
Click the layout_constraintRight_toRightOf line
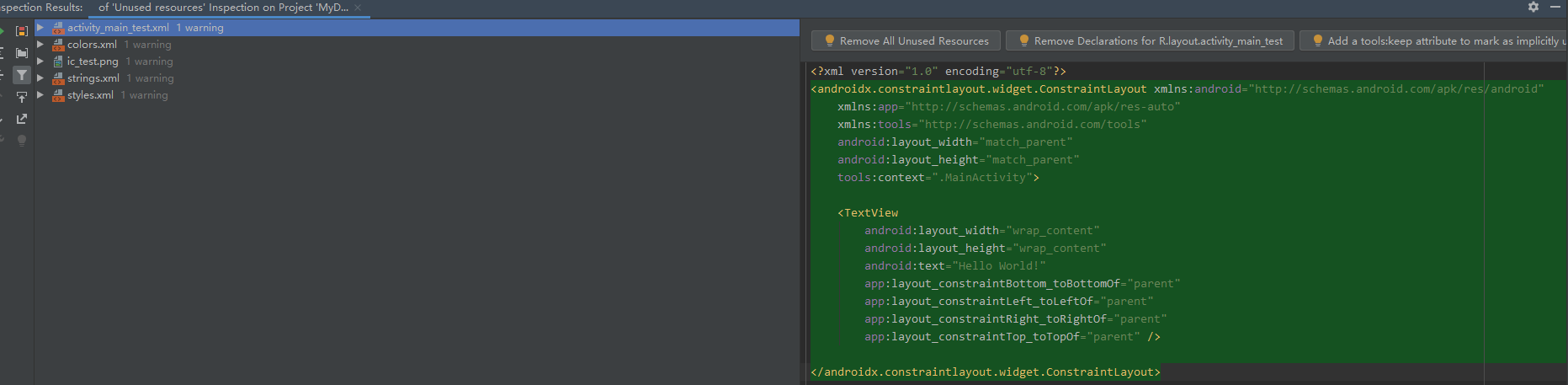point(1016,319)
